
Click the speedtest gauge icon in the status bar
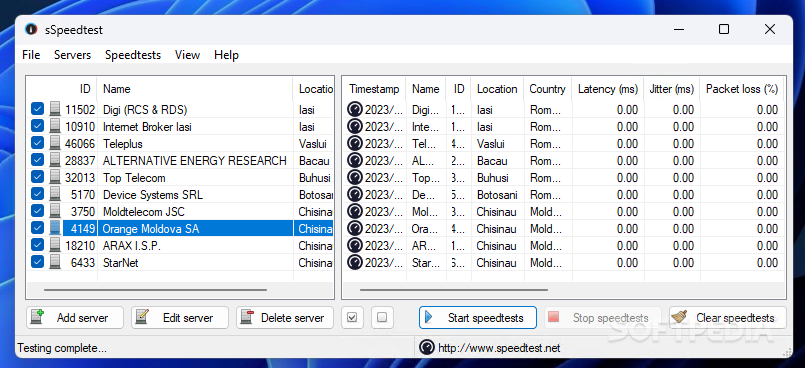coord(427,348)
